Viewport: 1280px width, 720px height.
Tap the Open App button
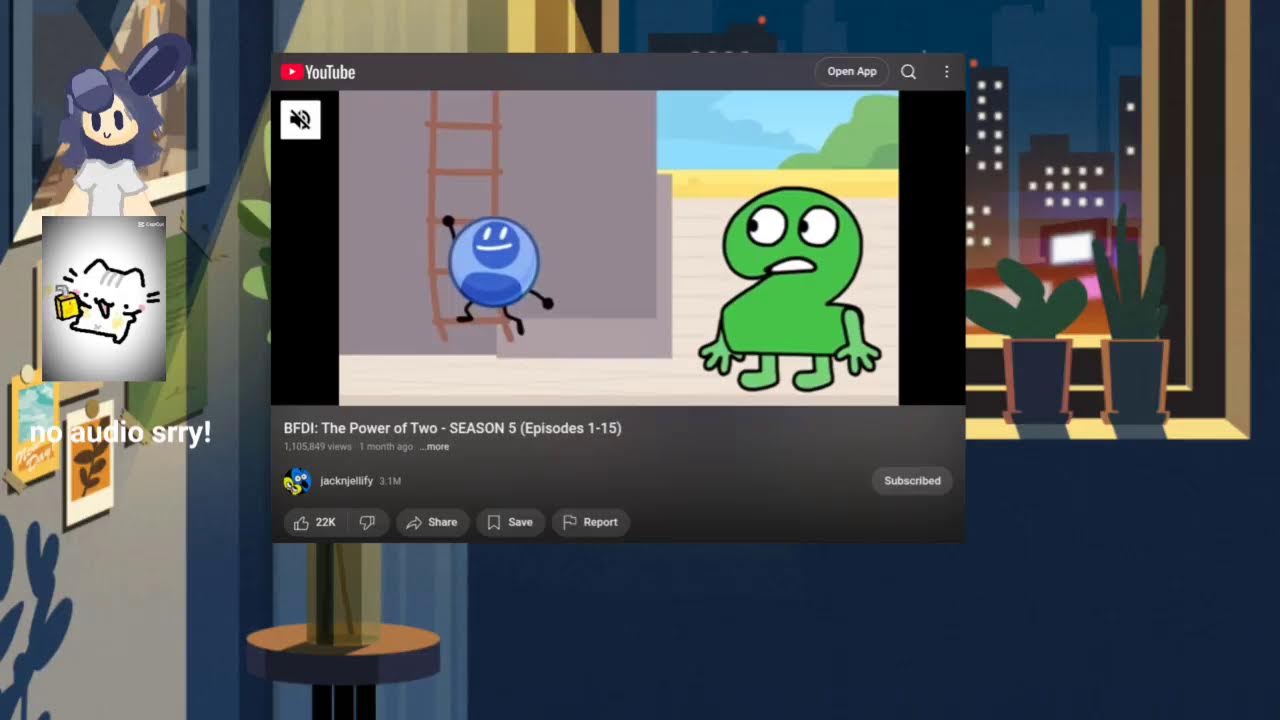(x=852, y=72)
